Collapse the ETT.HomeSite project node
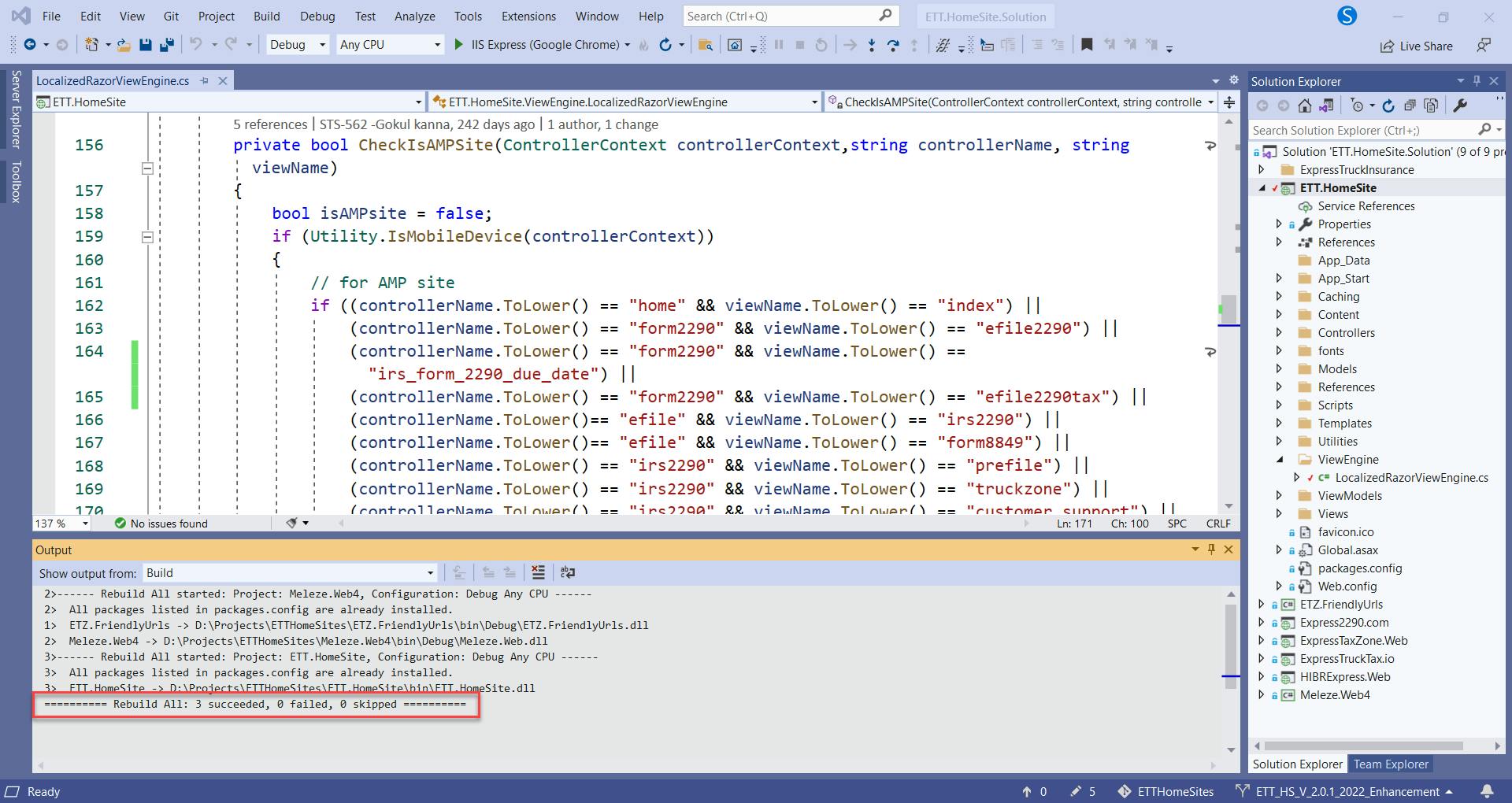 pos(1262,188)
